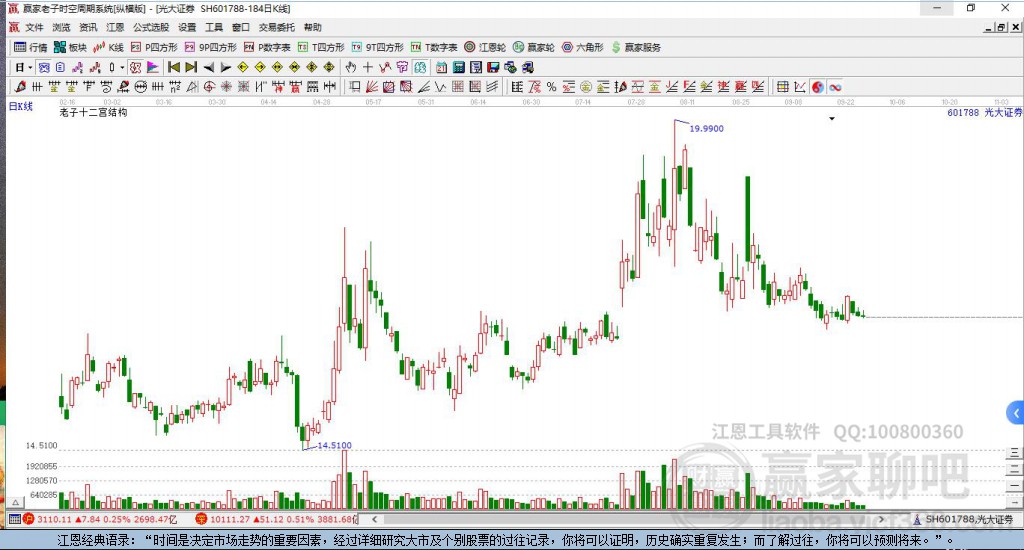Click the 19.9900 high price marker

[x=706, y=129]
